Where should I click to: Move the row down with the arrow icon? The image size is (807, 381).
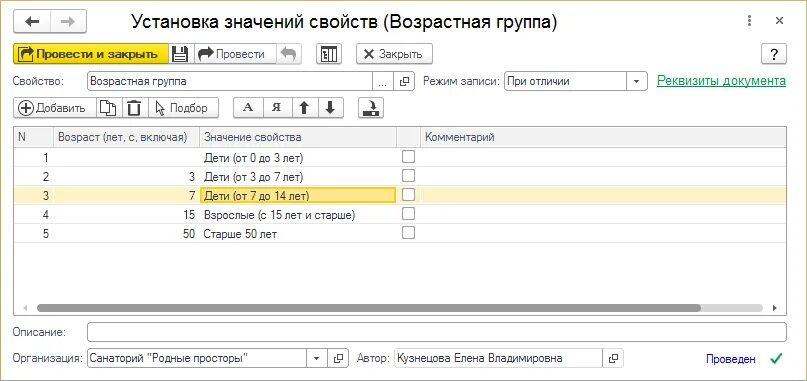(x=330, y=108)
